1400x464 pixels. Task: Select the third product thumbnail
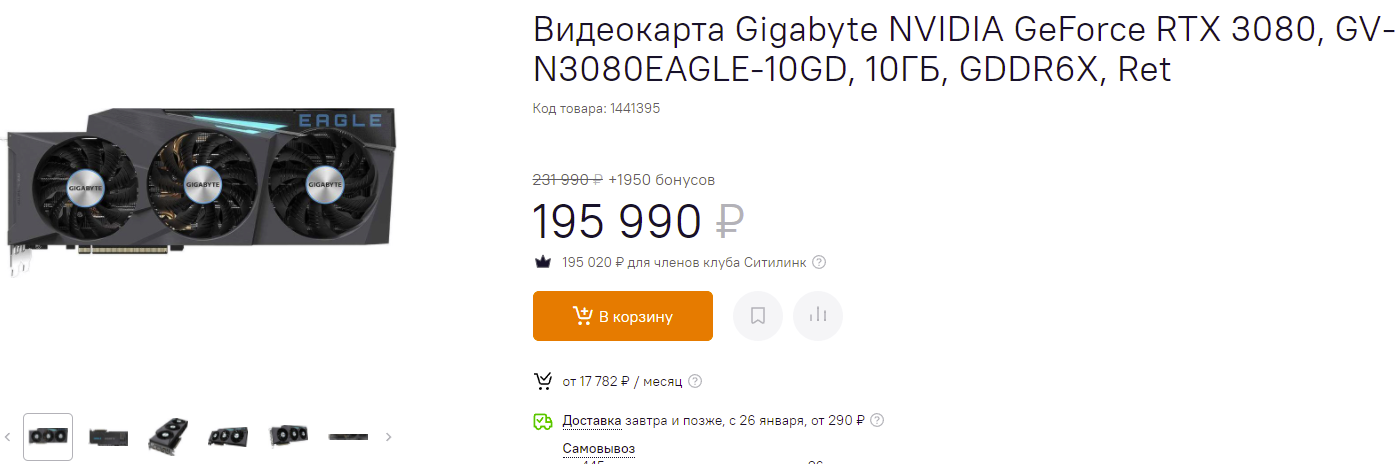pos(168,437)
